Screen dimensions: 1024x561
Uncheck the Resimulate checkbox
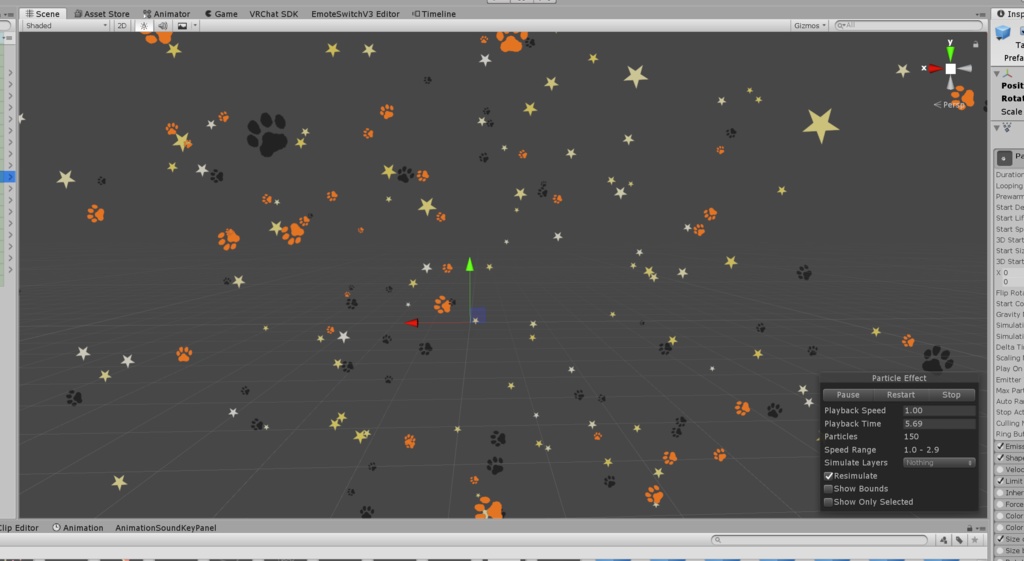point(828,476)
